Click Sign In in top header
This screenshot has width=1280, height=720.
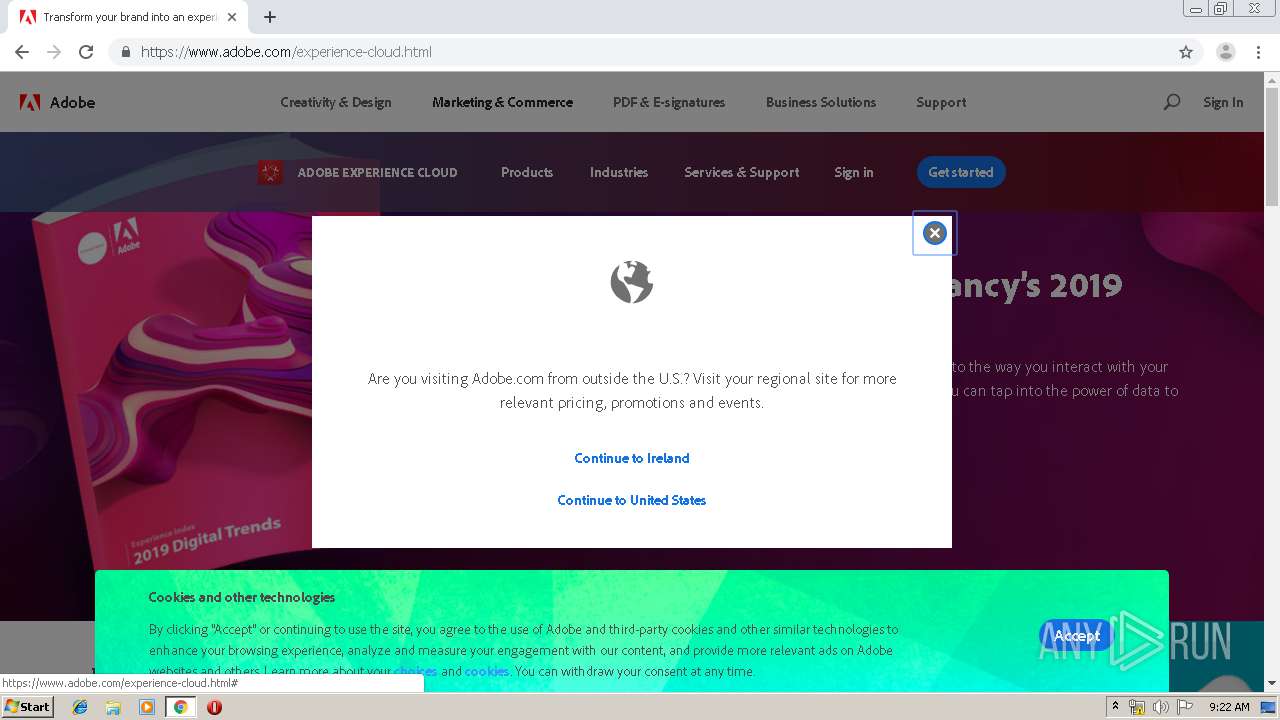tap(1223, 102)
